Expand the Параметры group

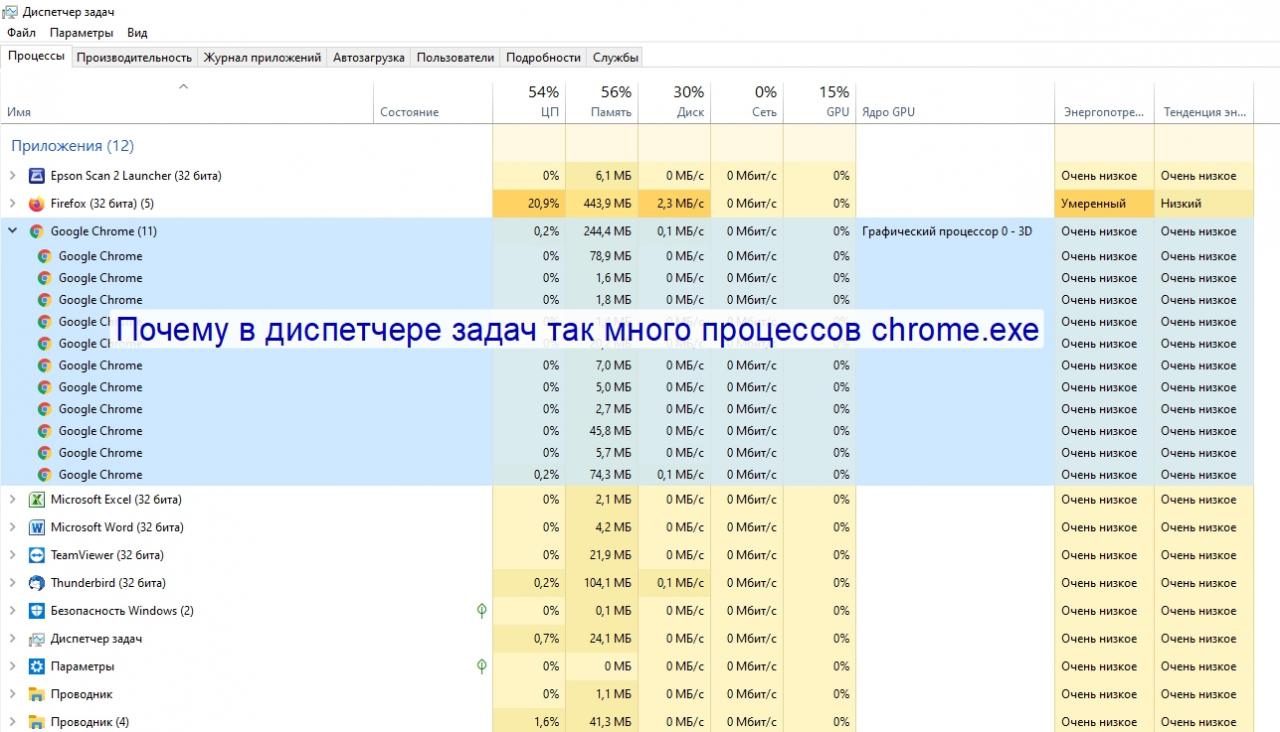[x=12, y=667]
